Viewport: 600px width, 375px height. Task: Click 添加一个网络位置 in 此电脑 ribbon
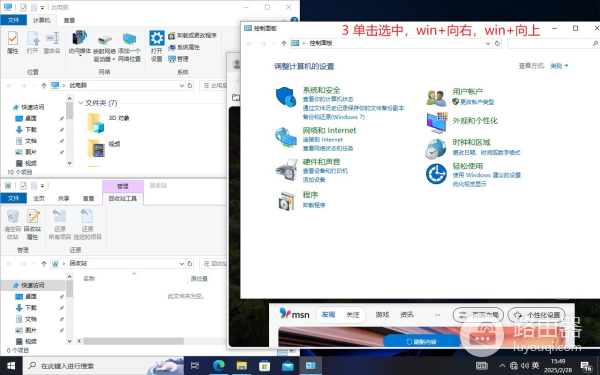pos(129,47)
